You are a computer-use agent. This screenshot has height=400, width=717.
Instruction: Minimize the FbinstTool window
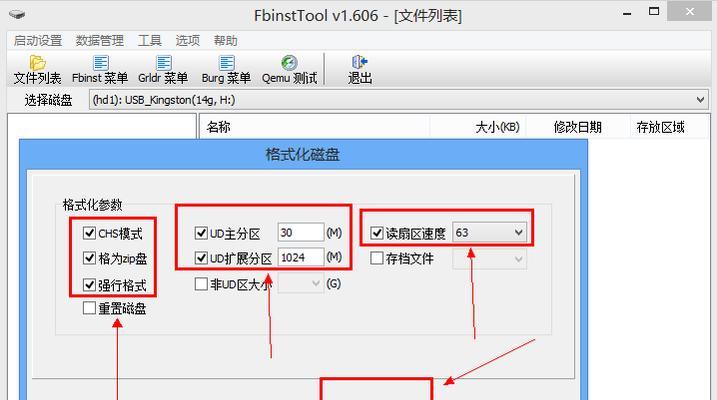[627, 12]
